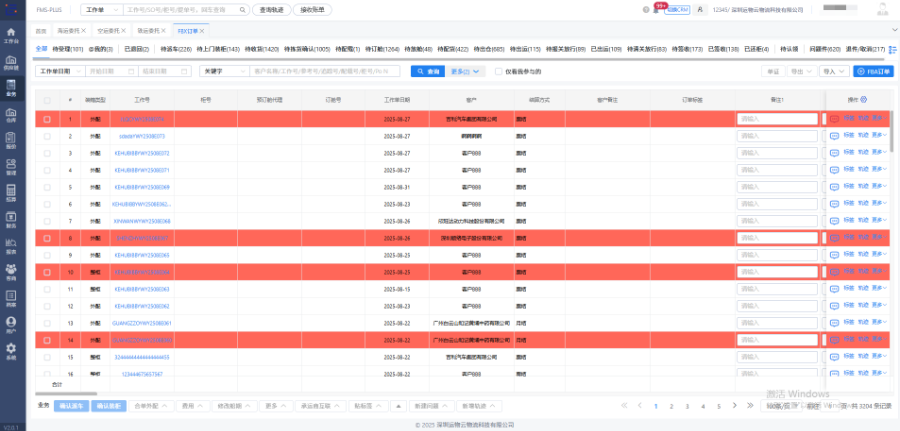Check the 仅看我参与的 checkbox

[499, 72]
